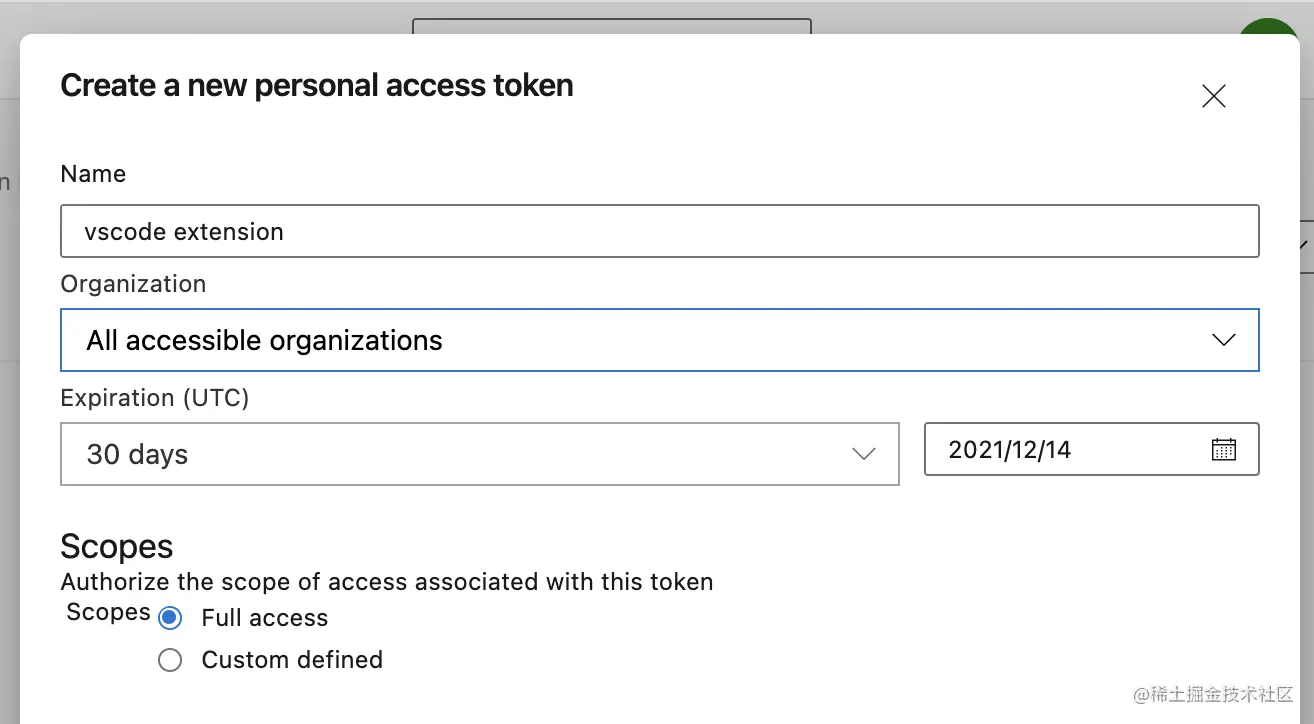The width and height of the screenshot is (1314, 724).
Task: Click the Expiration dropdown chevron arrow
Action: (x=863, y=454)
